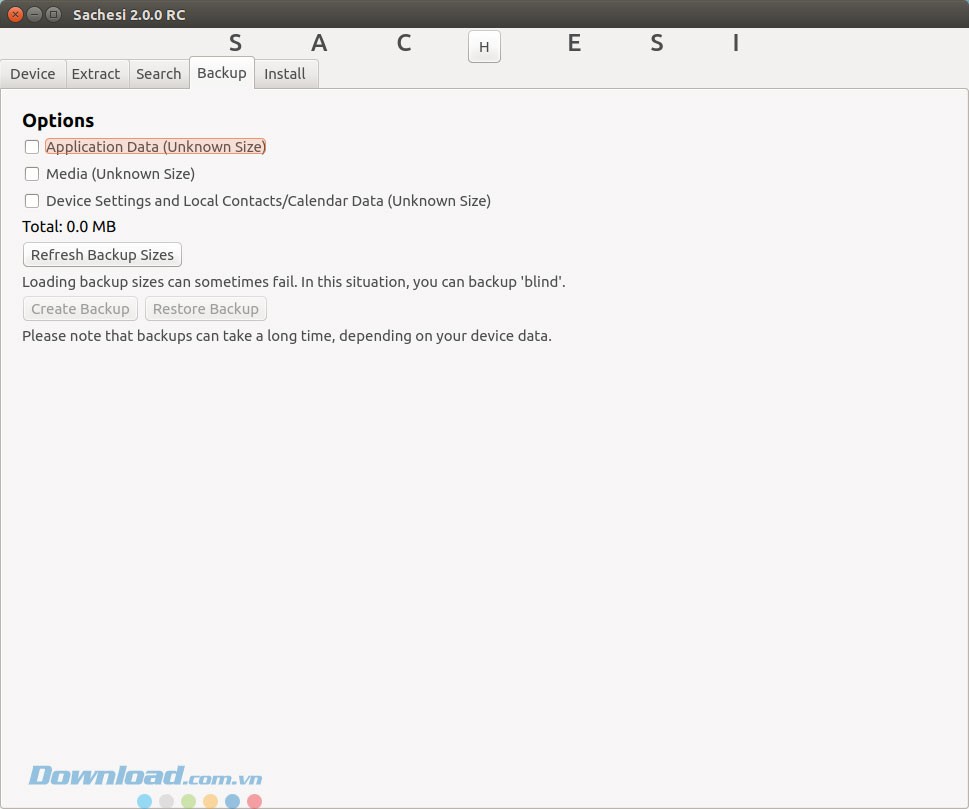Click the letter E in the header
The width and height of the screenshot is (969, 809).
coord(574,44)
